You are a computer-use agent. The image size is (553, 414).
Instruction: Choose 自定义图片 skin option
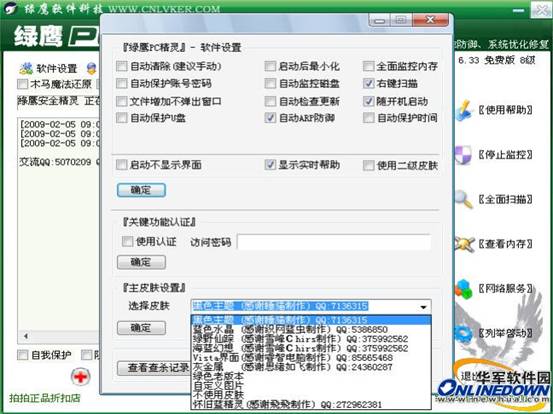[x=311, y=385]
